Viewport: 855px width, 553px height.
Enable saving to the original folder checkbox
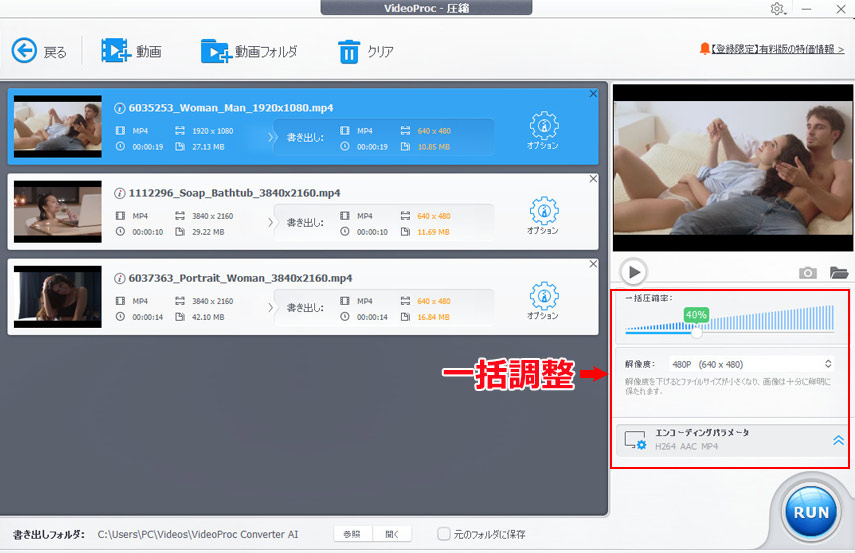click(x=444, y=534)
